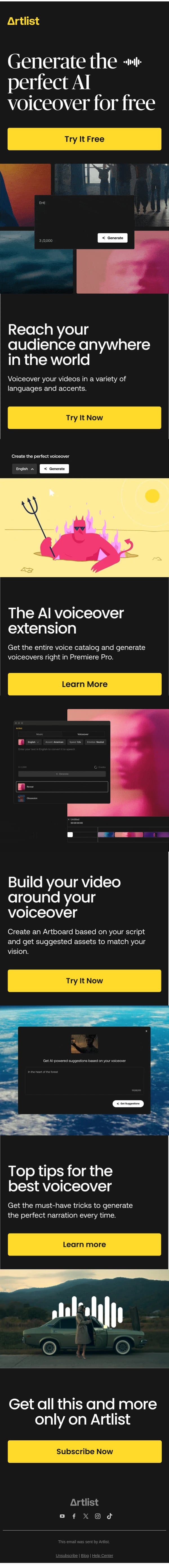This screenshot has width=169, height=1568.
Task: Open the YouTube icon in the footer
Action: pos(62,1516)
